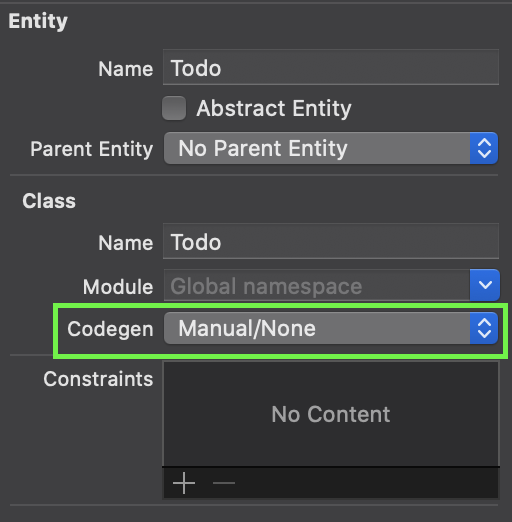Expand the Module combo box chevron
This screenshot has height=522, width=512.
tap(485, 285)
